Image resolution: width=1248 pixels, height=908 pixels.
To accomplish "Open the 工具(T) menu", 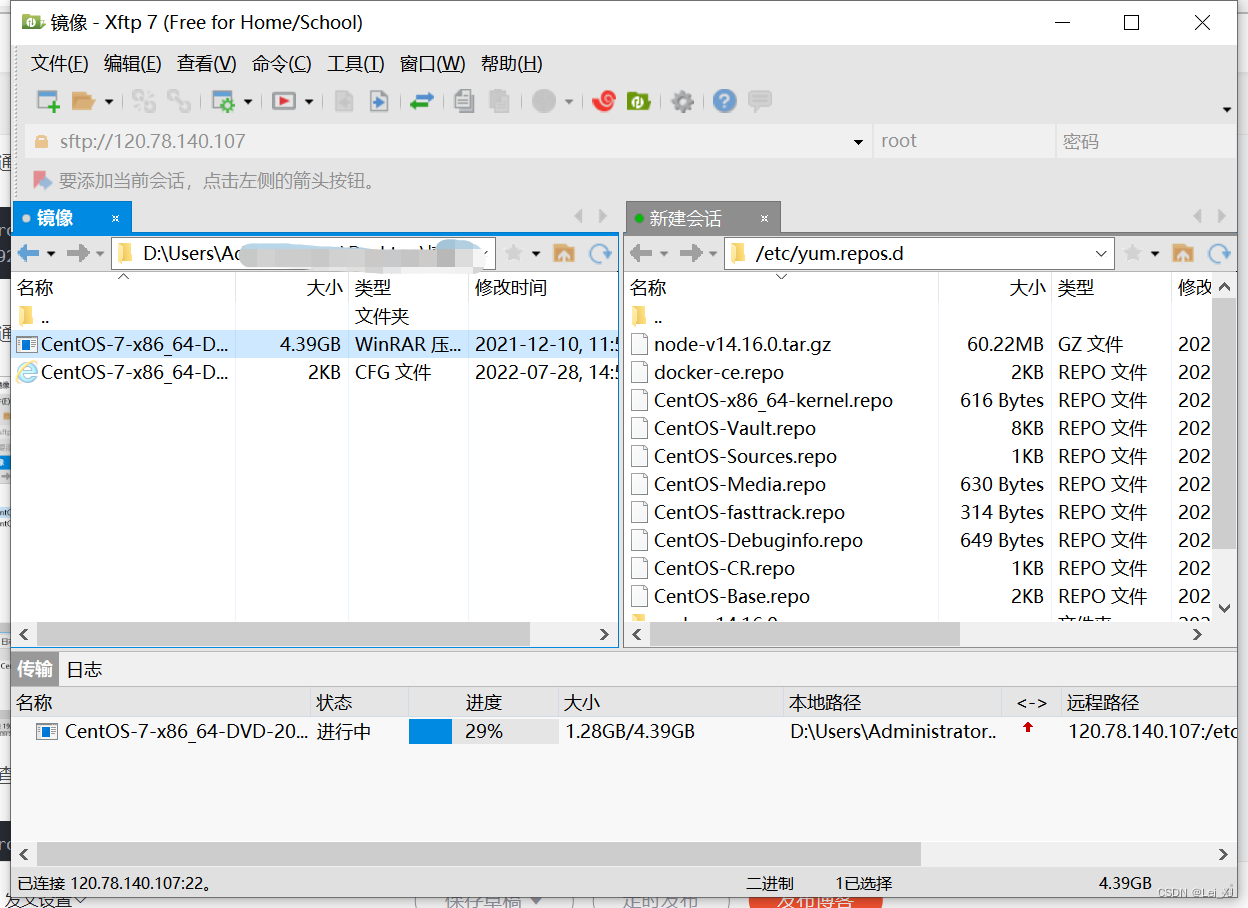I will click(355, 63).
